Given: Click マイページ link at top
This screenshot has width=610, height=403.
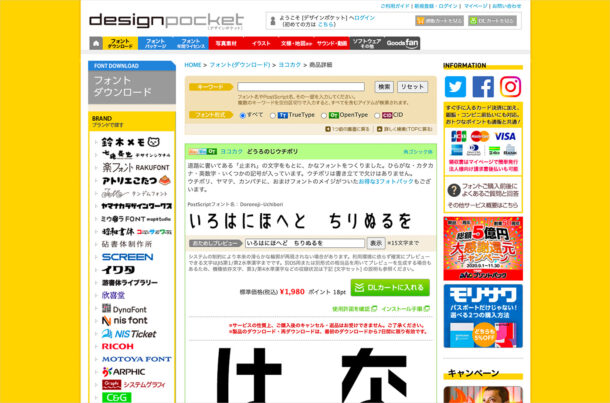Looking at the screenshot, I should pyautogui.click(x=475, y=6).
